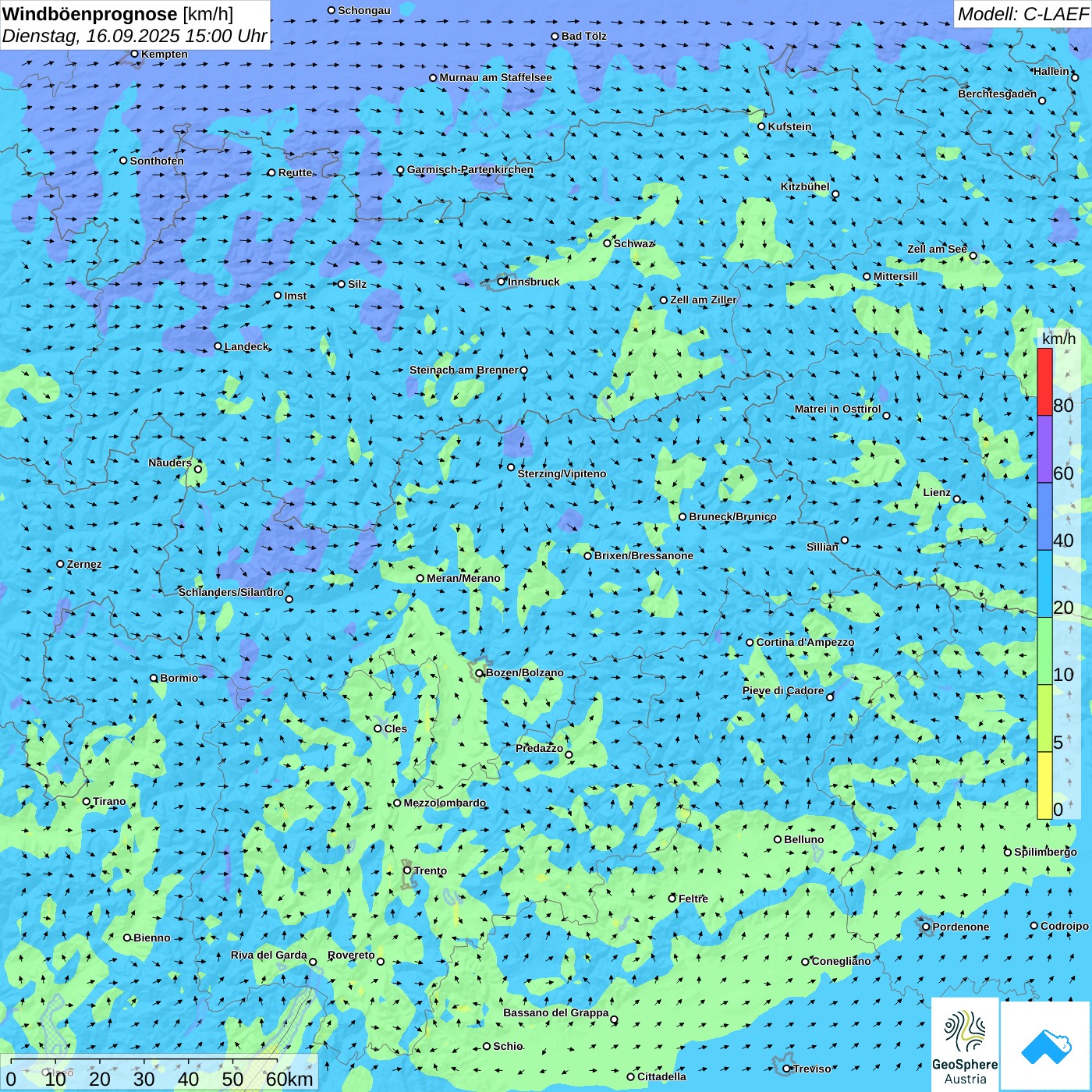Viewport: 1092px width, 1092px height.
Task: Click the Spilimbergo label
Action: click(1045, 852)
